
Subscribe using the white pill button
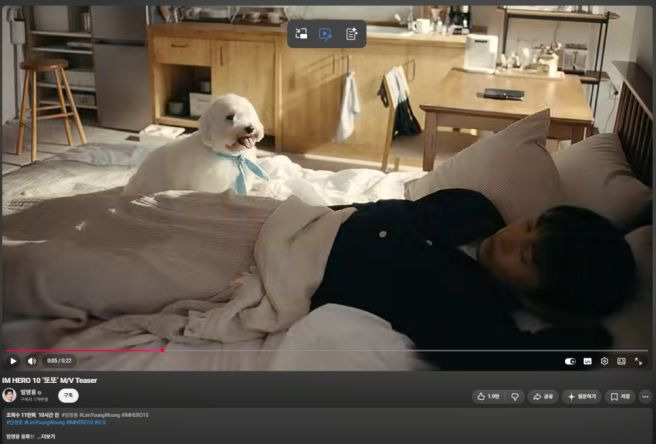coord(68,395)
